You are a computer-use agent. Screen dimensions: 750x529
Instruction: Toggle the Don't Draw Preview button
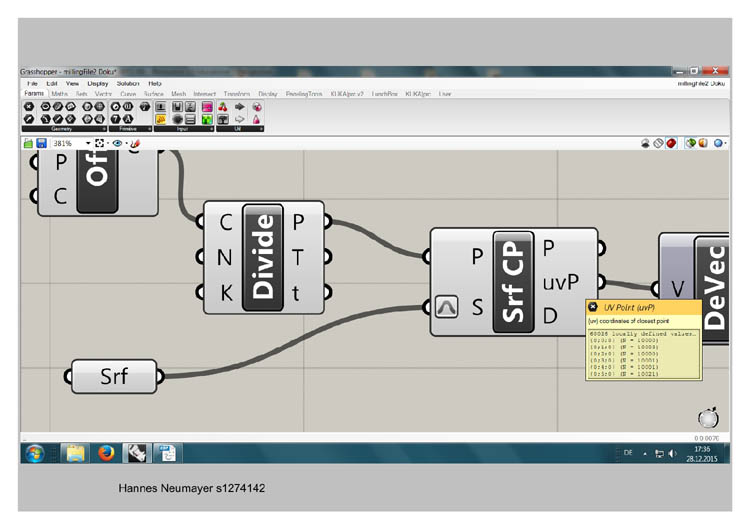click(645, 143)
